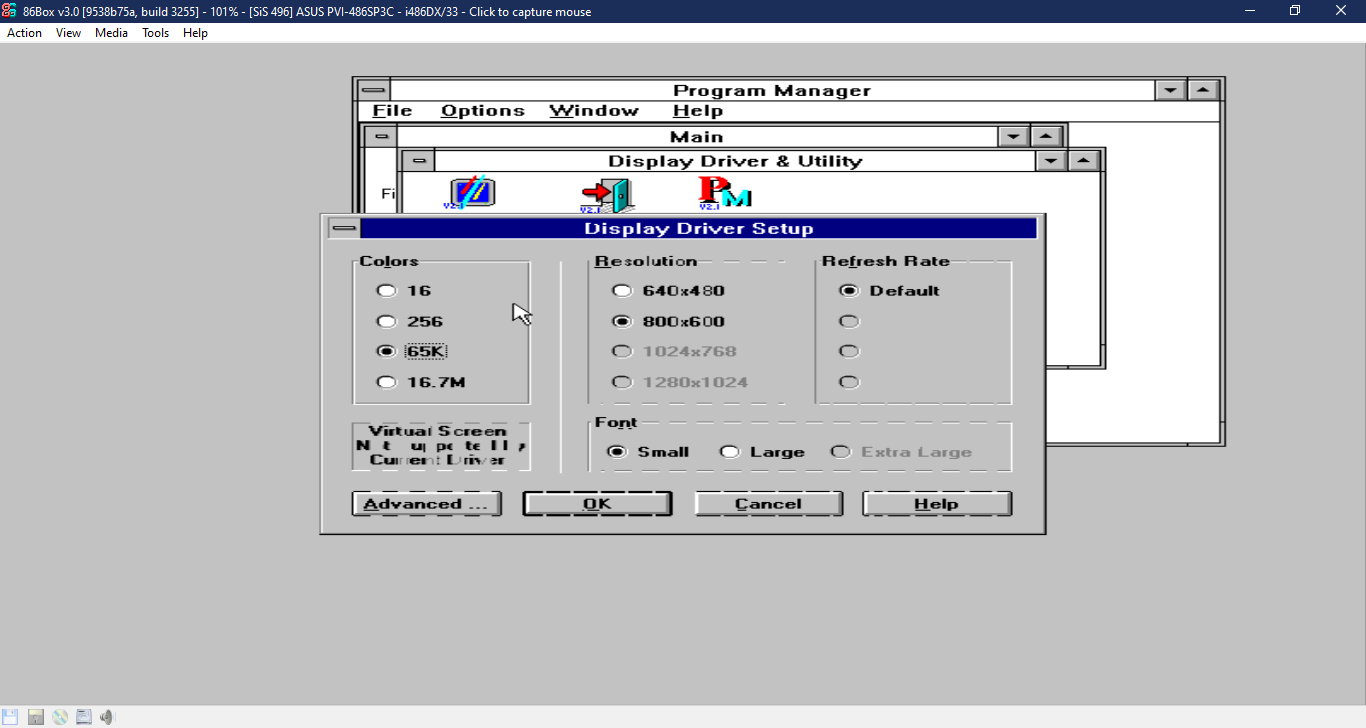Open the Media menu in 86Box
1366x728 pixels.
tap(111, 32)
